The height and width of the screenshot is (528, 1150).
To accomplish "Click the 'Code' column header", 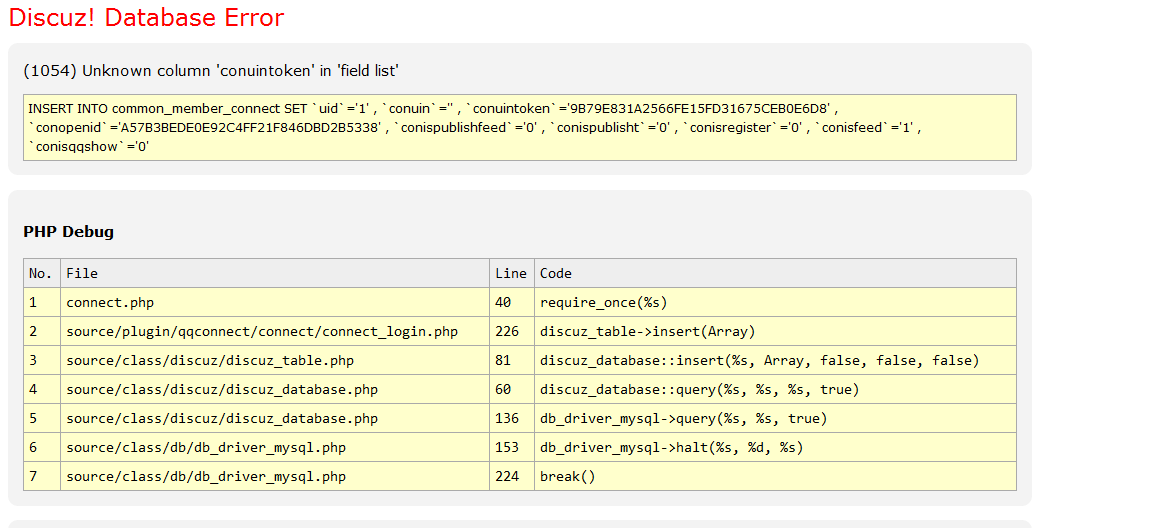I will pos(556,273).
